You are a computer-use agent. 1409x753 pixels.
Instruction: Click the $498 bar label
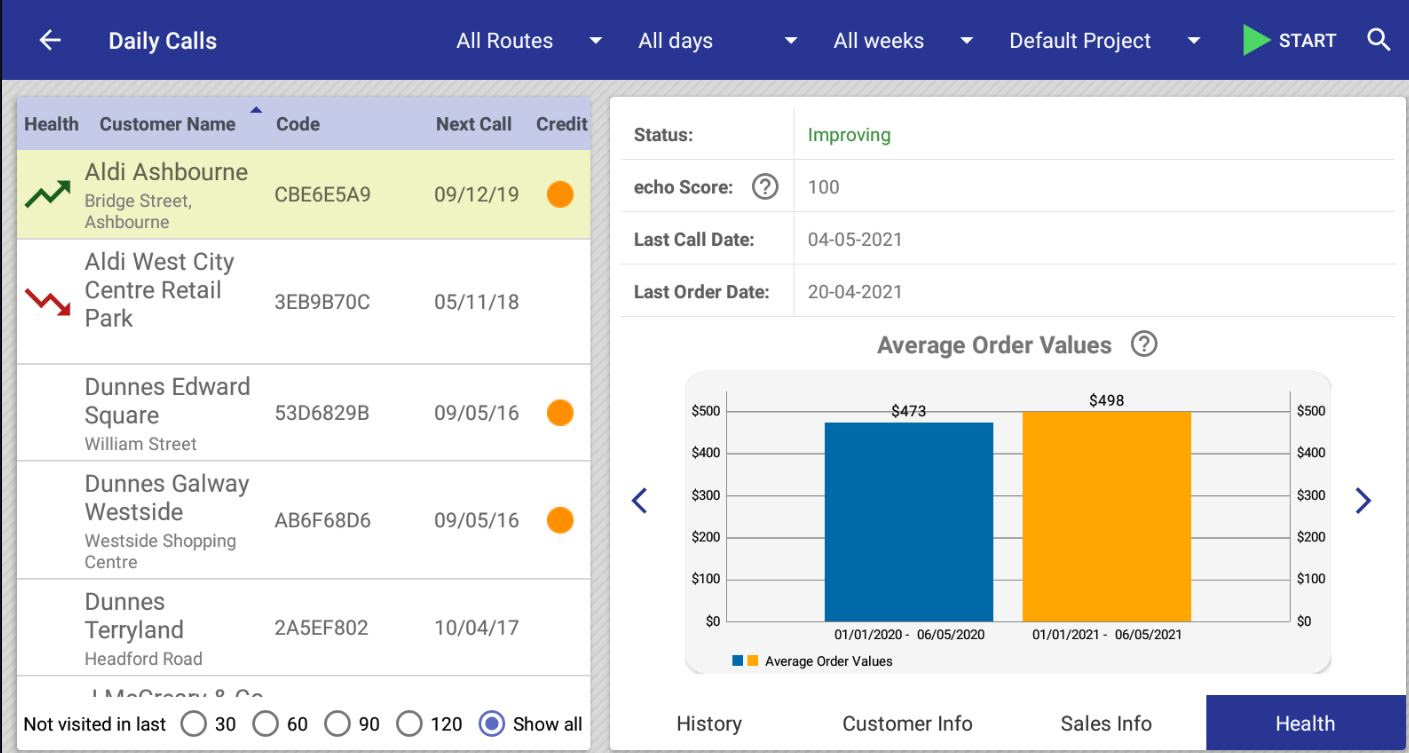pyautogui.click(x=1106, y=400)
